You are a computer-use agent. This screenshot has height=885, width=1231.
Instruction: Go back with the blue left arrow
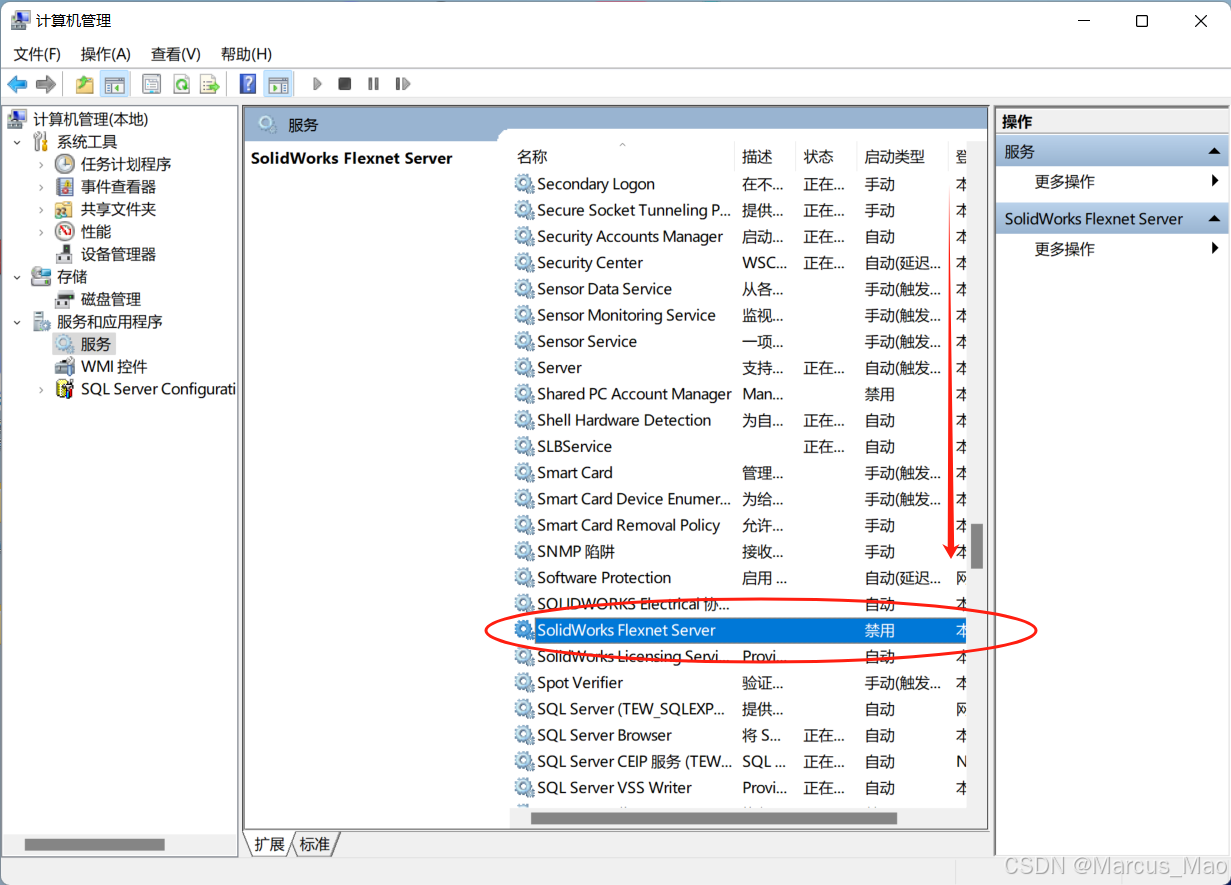click(17, 84)
